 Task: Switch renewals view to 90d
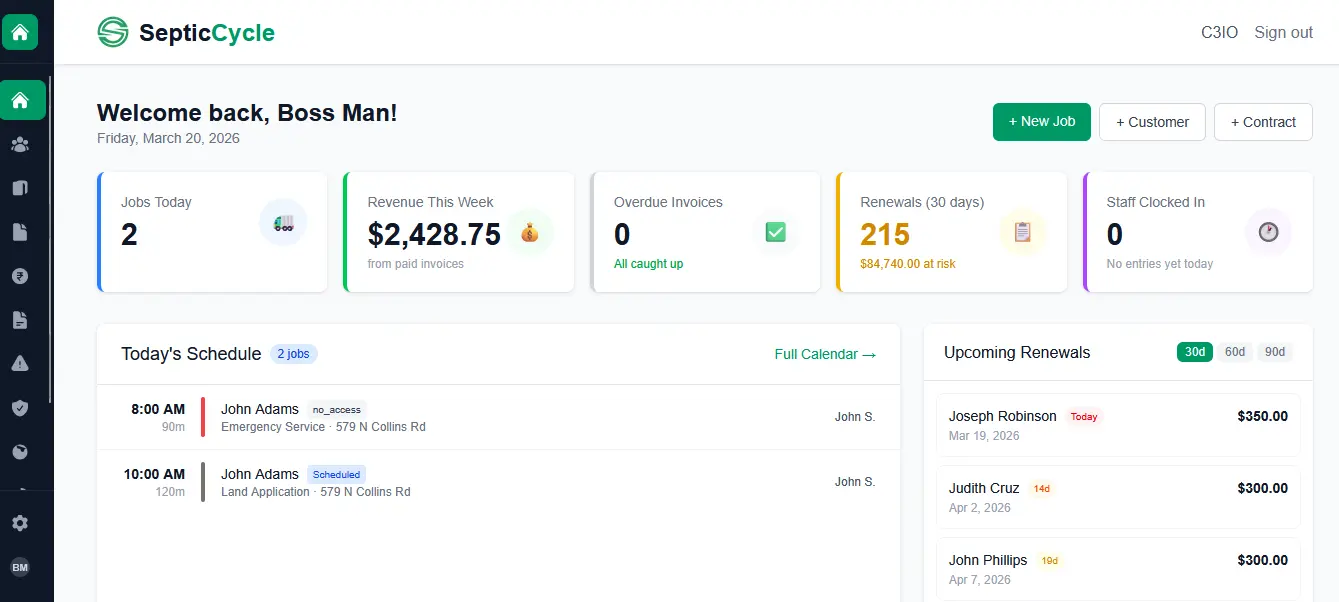1274,351
